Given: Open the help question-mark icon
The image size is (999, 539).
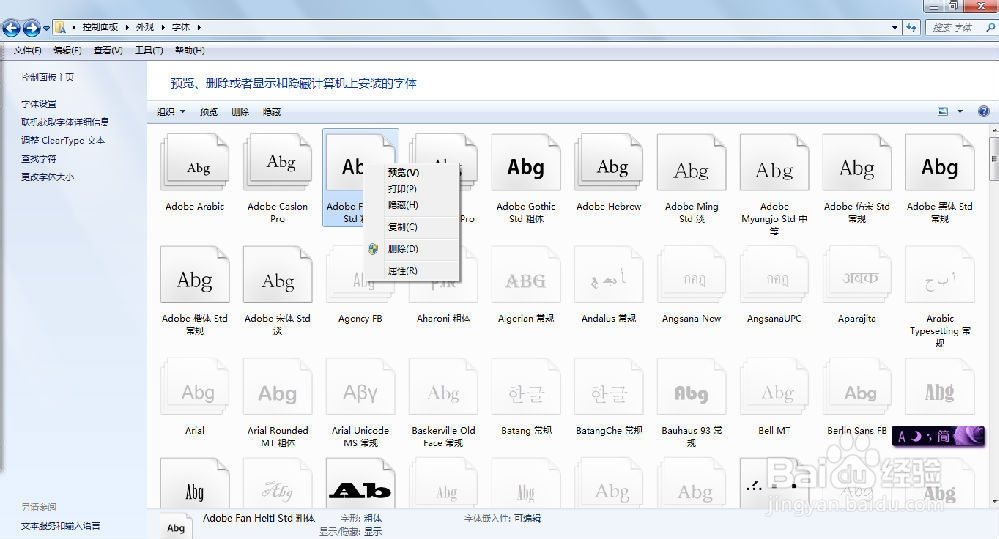Looking at the screenshot, I should 984,111.
